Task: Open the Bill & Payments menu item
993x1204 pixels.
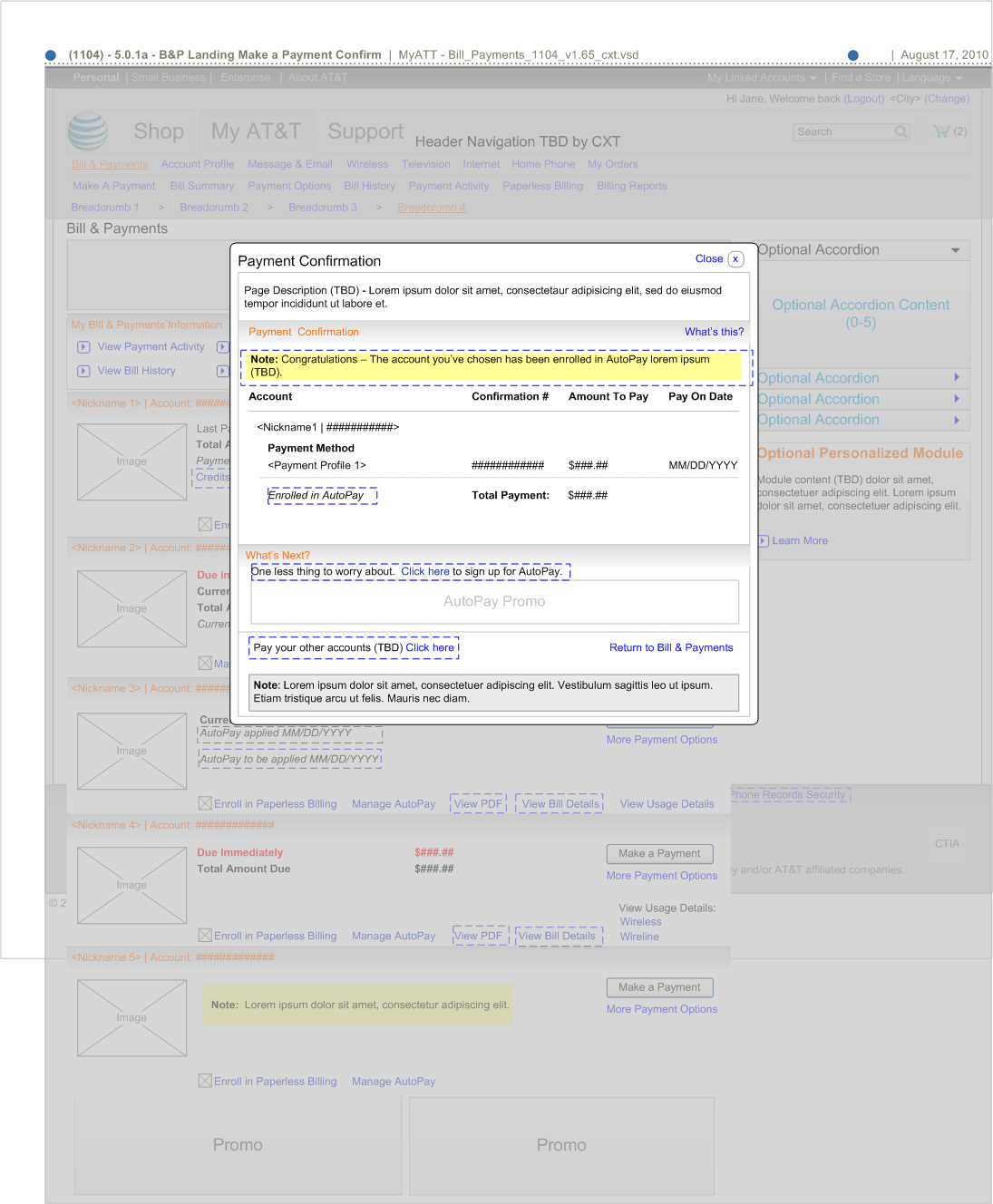Action: coord(110,164)
